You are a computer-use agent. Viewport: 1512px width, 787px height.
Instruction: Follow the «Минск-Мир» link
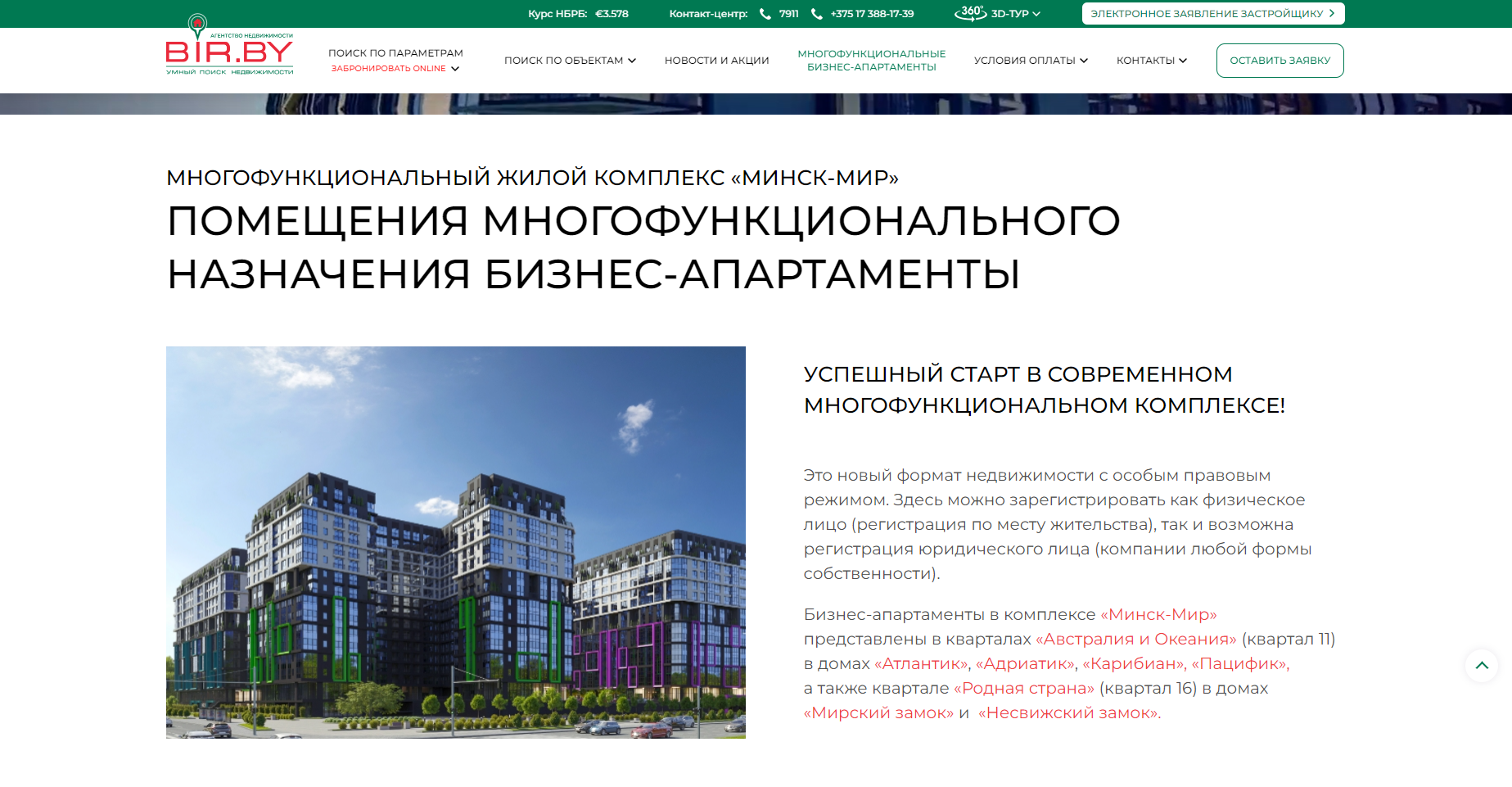[1158, 614]
